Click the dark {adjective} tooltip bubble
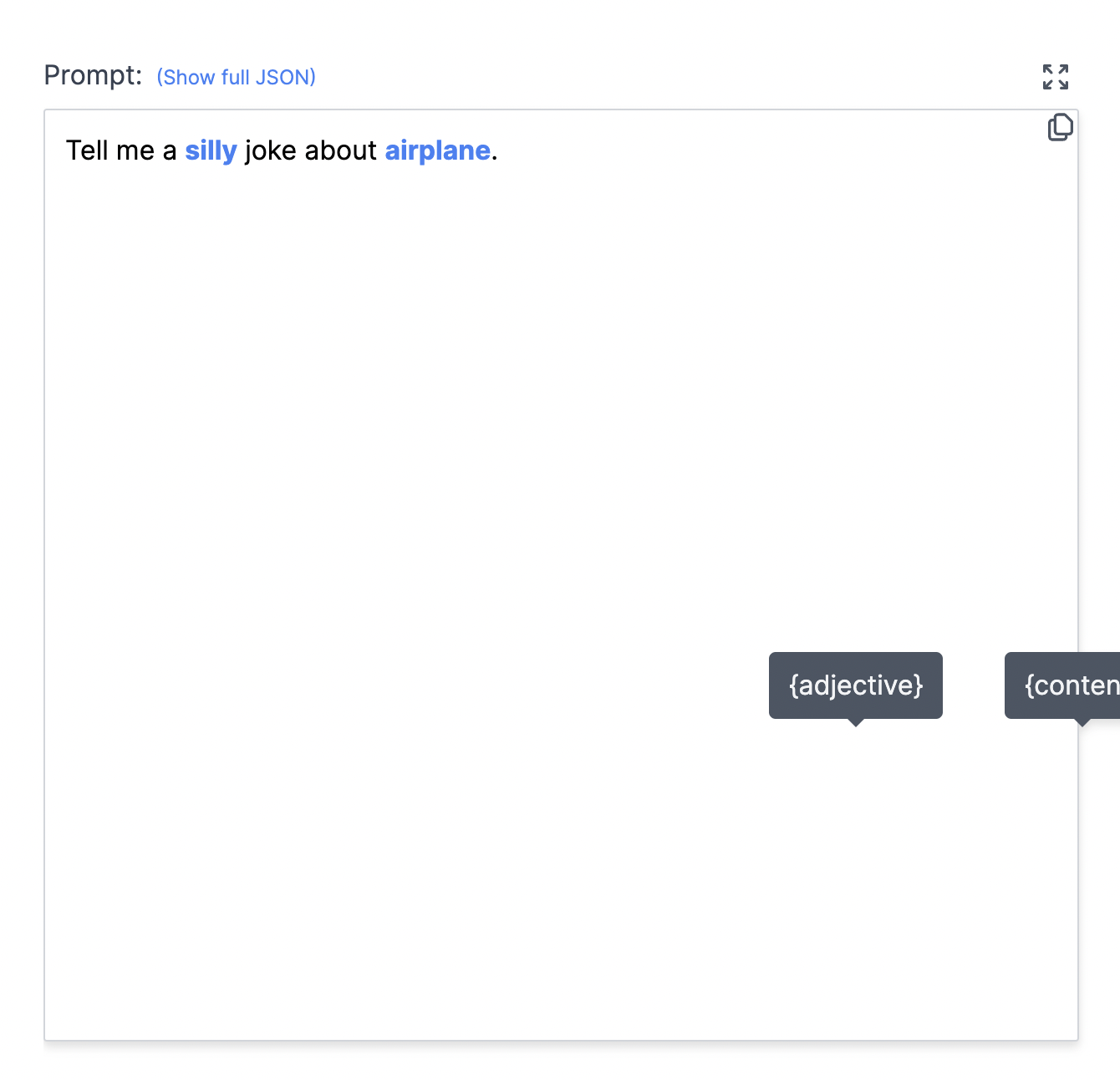Viewport: 1120px width, 1080px height. 855,685
